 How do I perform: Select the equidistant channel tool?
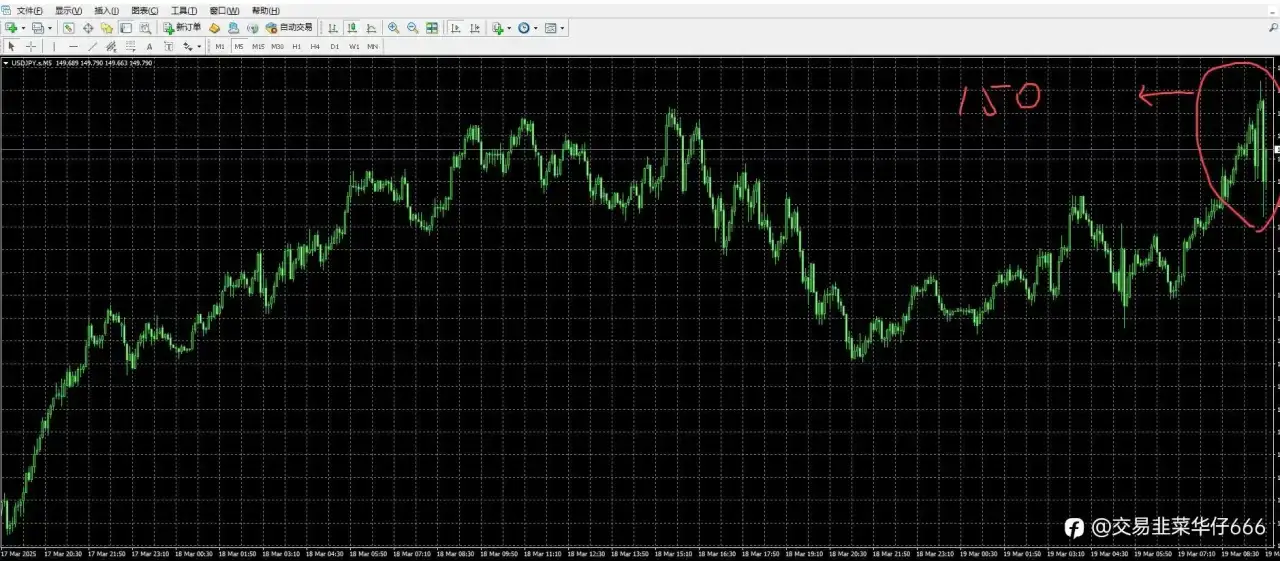(111, 46)
